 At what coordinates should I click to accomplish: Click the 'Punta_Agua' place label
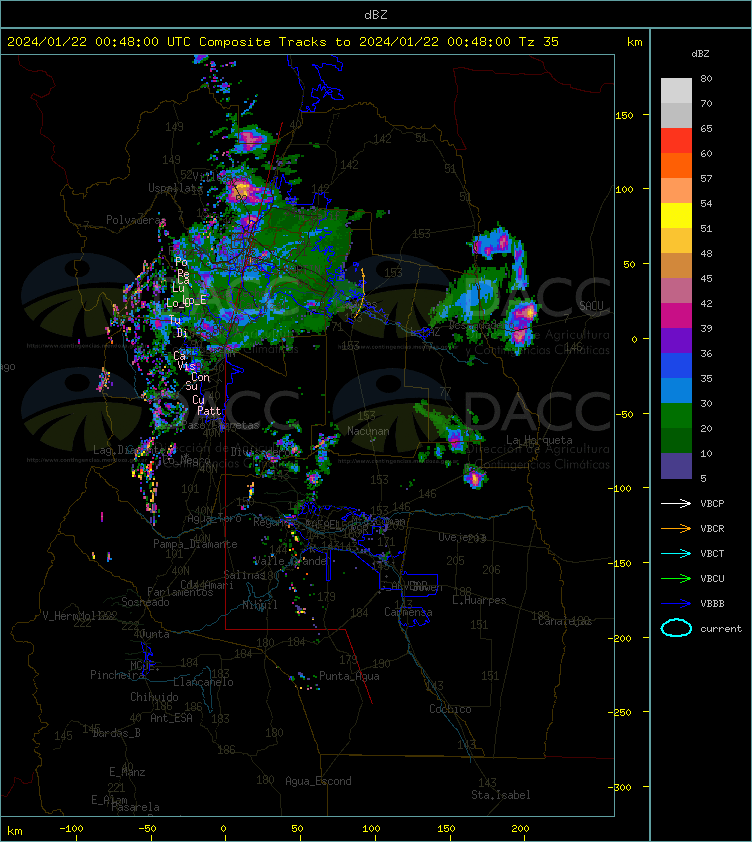349,676
